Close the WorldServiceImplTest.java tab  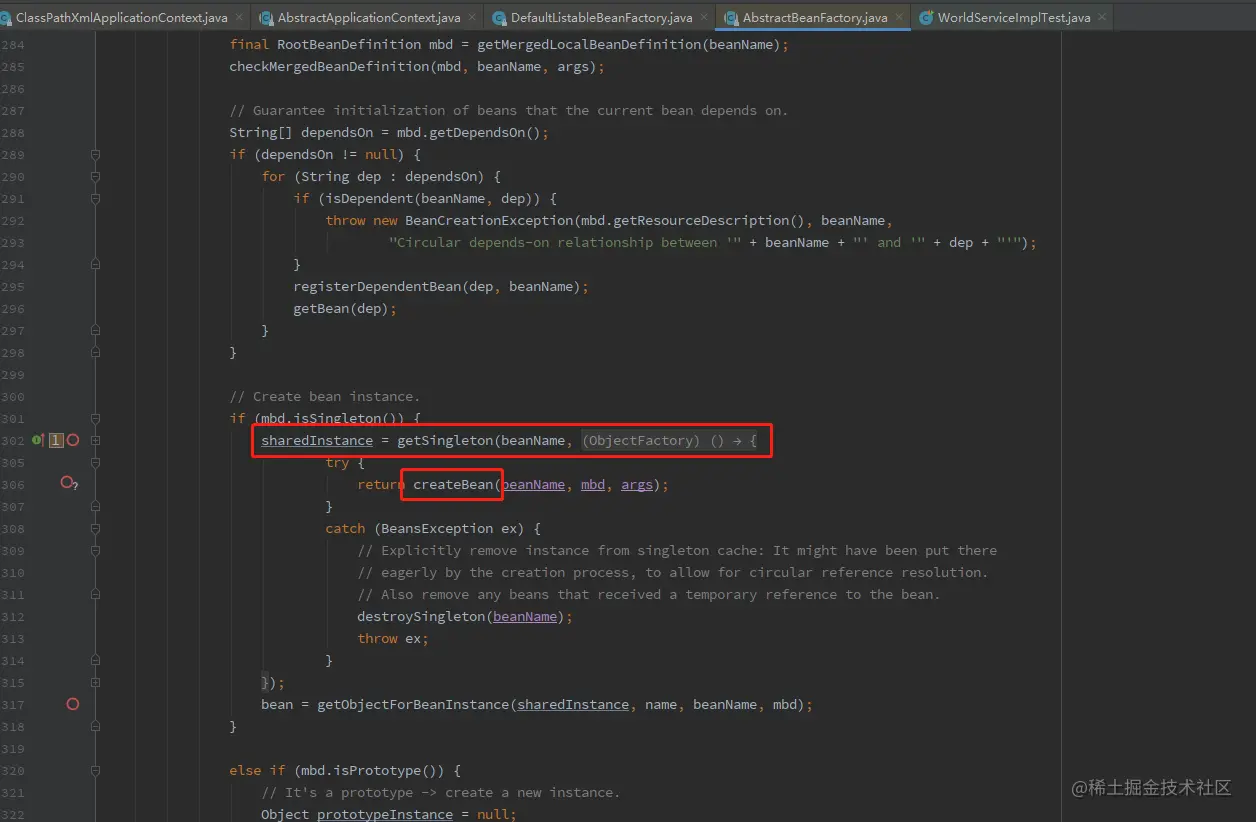(x=1102, y=18)
